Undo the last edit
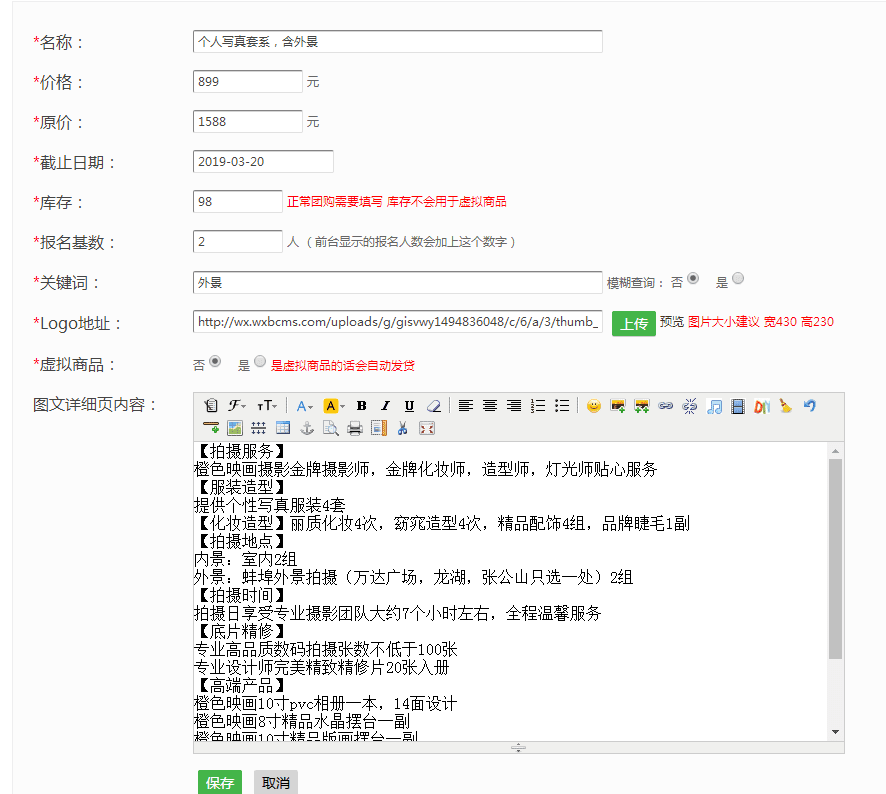This screenshot has width=886, height=794. coord(810,406)
